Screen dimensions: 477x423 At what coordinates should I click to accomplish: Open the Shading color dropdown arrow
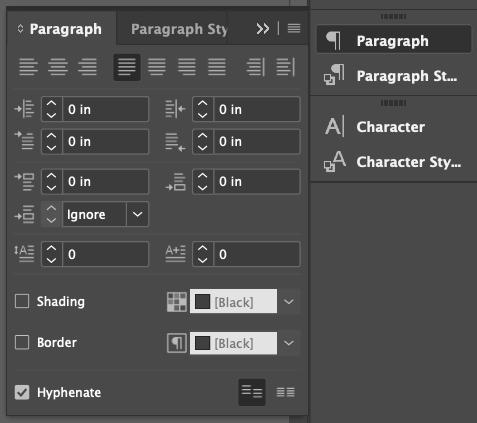point(289,302)
